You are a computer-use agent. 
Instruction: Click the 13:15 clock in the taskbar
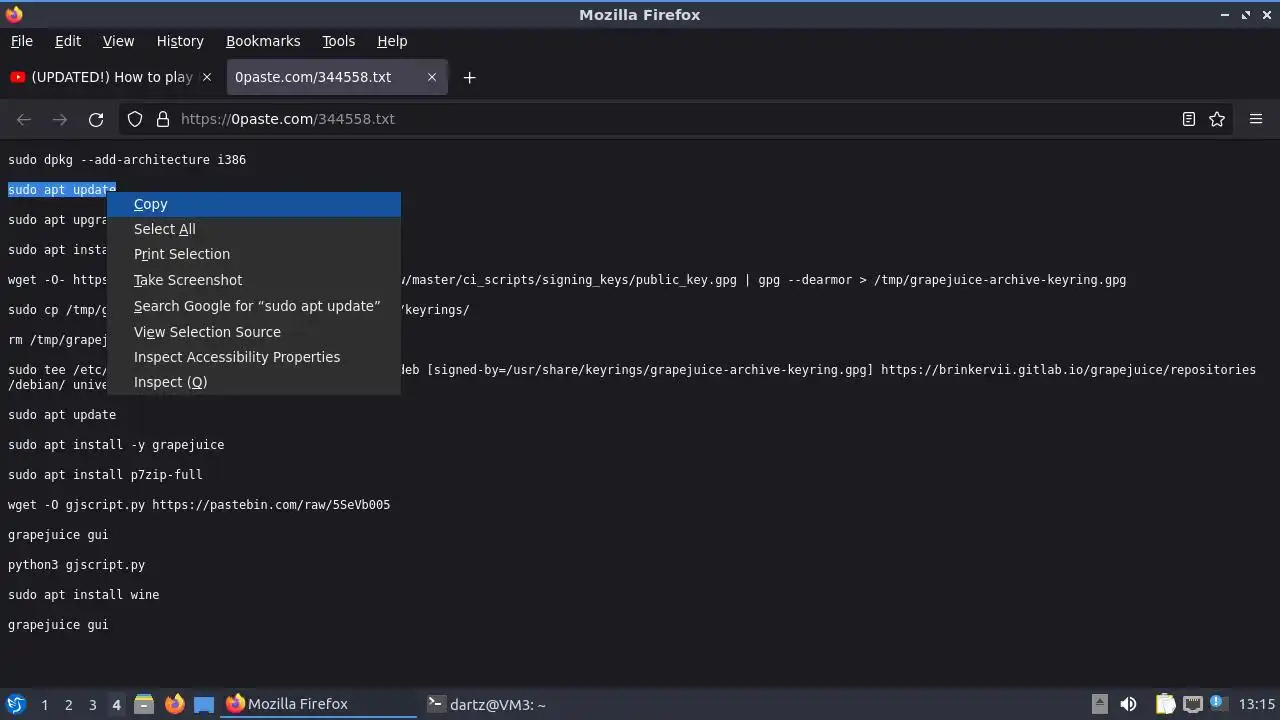pos(1257,704)
